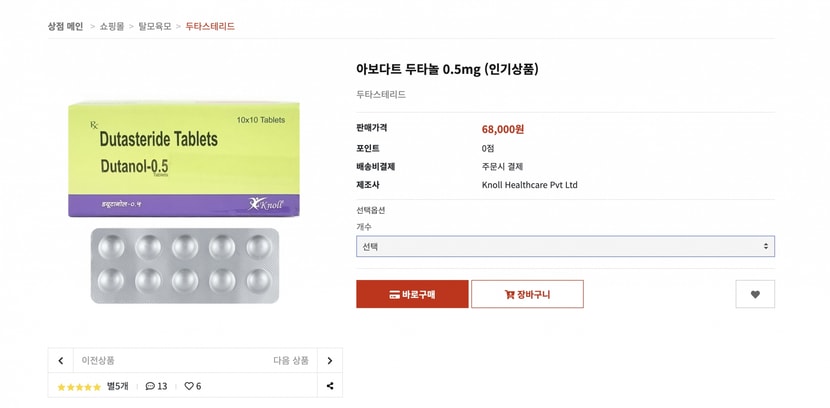This screenshot has height=408, width=830.
Task: Click the heart likes icon showing 6
Action: click(189, 386)
